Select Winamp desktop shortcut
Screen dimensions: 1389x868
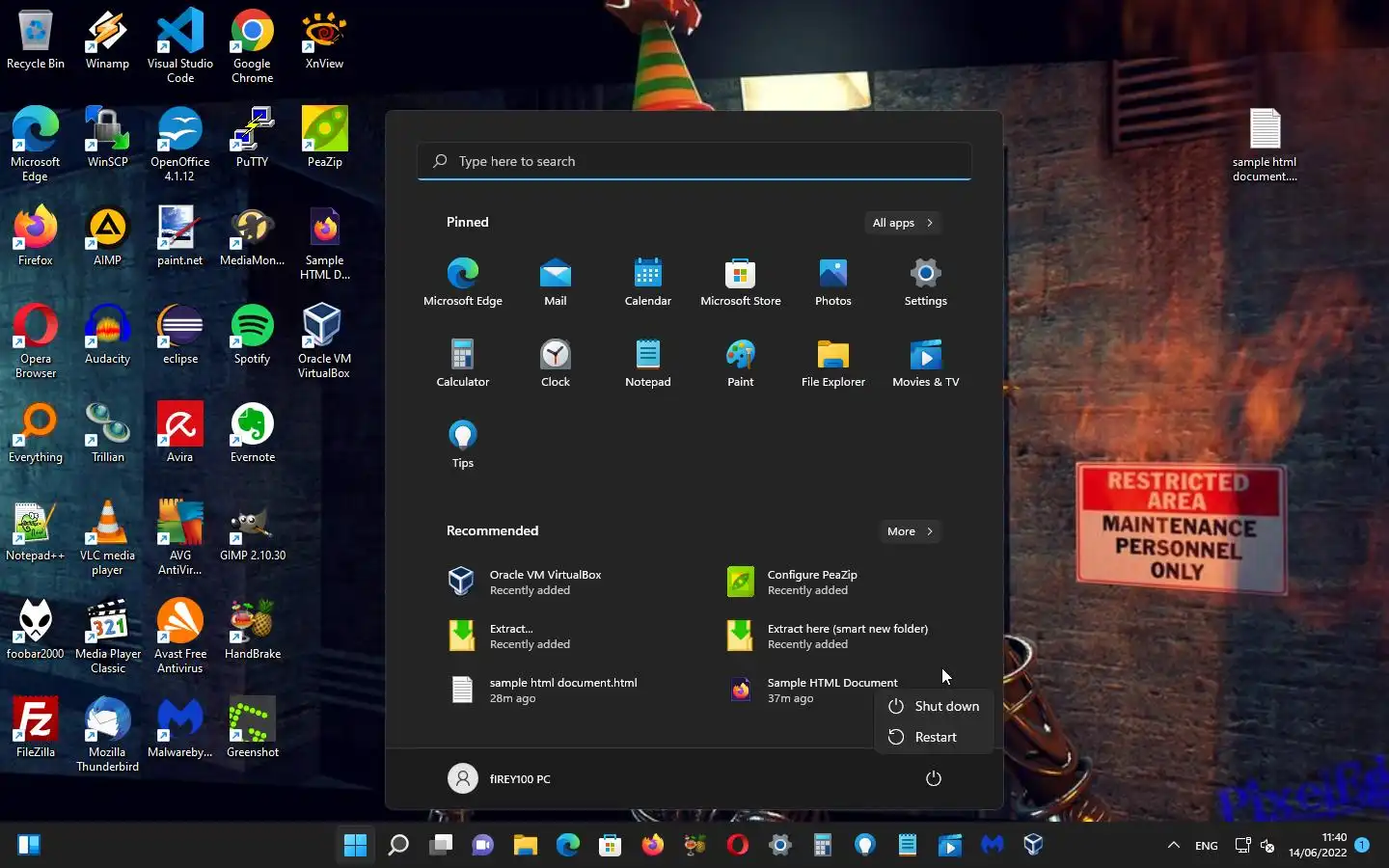(107, 41)
